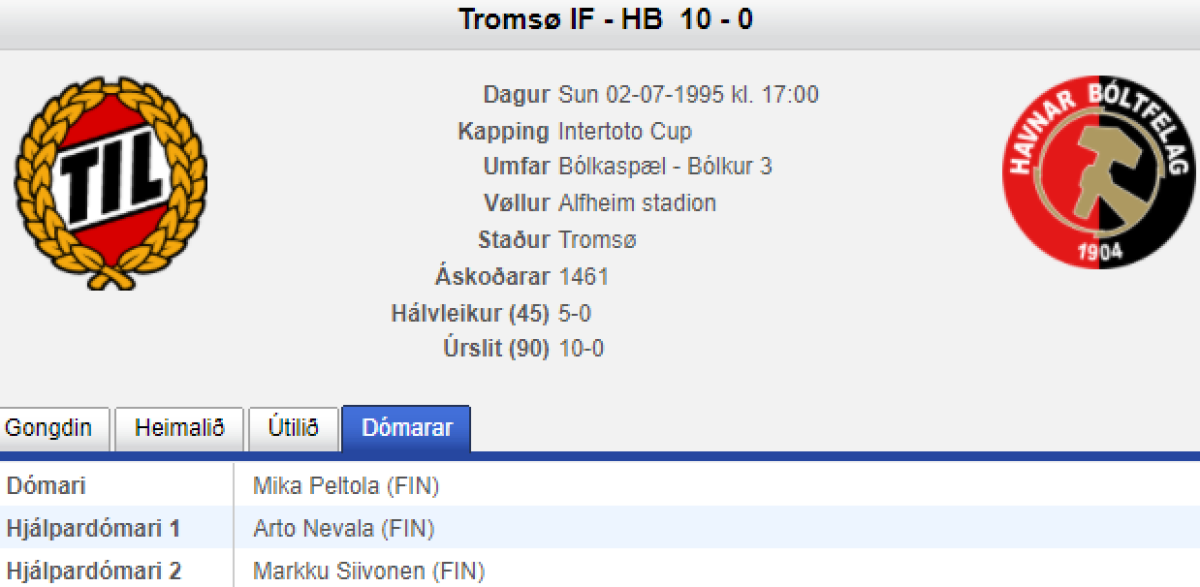The height and width of the screenshot is (587, 1200).
Task: Click assistant referee Markku Siivonen (FIN)
Action: 368,572
